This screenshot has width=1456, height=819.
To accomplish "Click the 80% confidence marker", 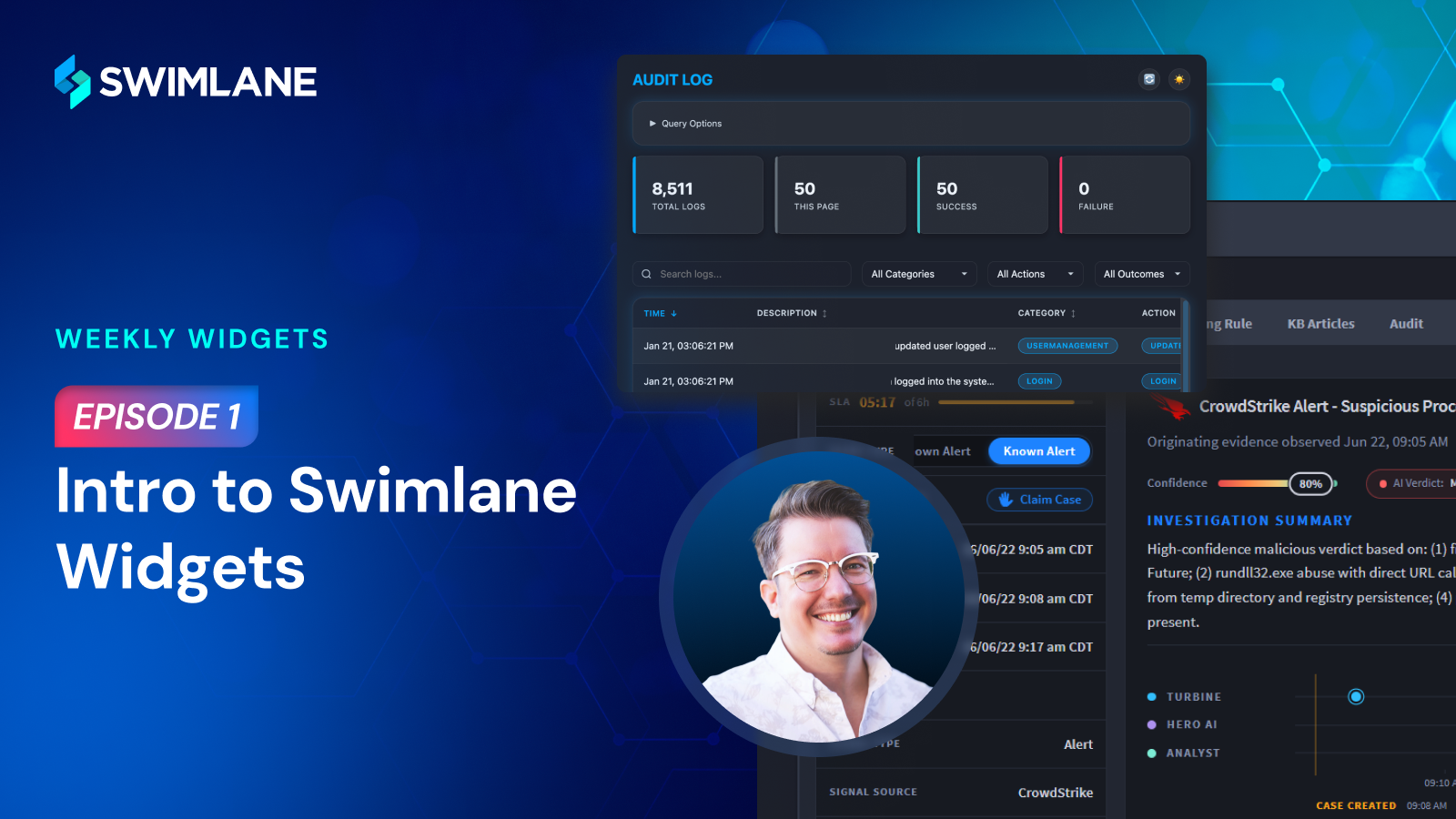I will pyautogui.click(x=1310, y=483).
